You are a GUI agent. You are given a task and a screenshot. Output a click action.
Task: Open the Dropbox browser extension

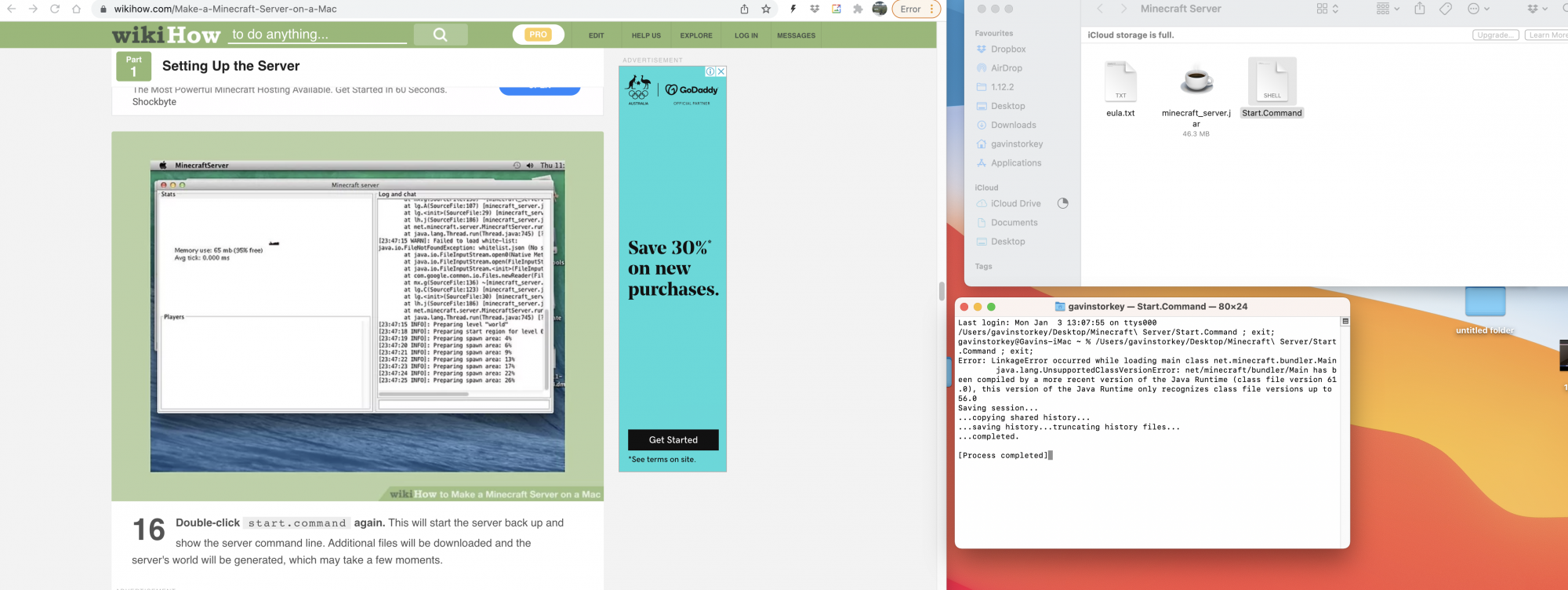[815, 9]
